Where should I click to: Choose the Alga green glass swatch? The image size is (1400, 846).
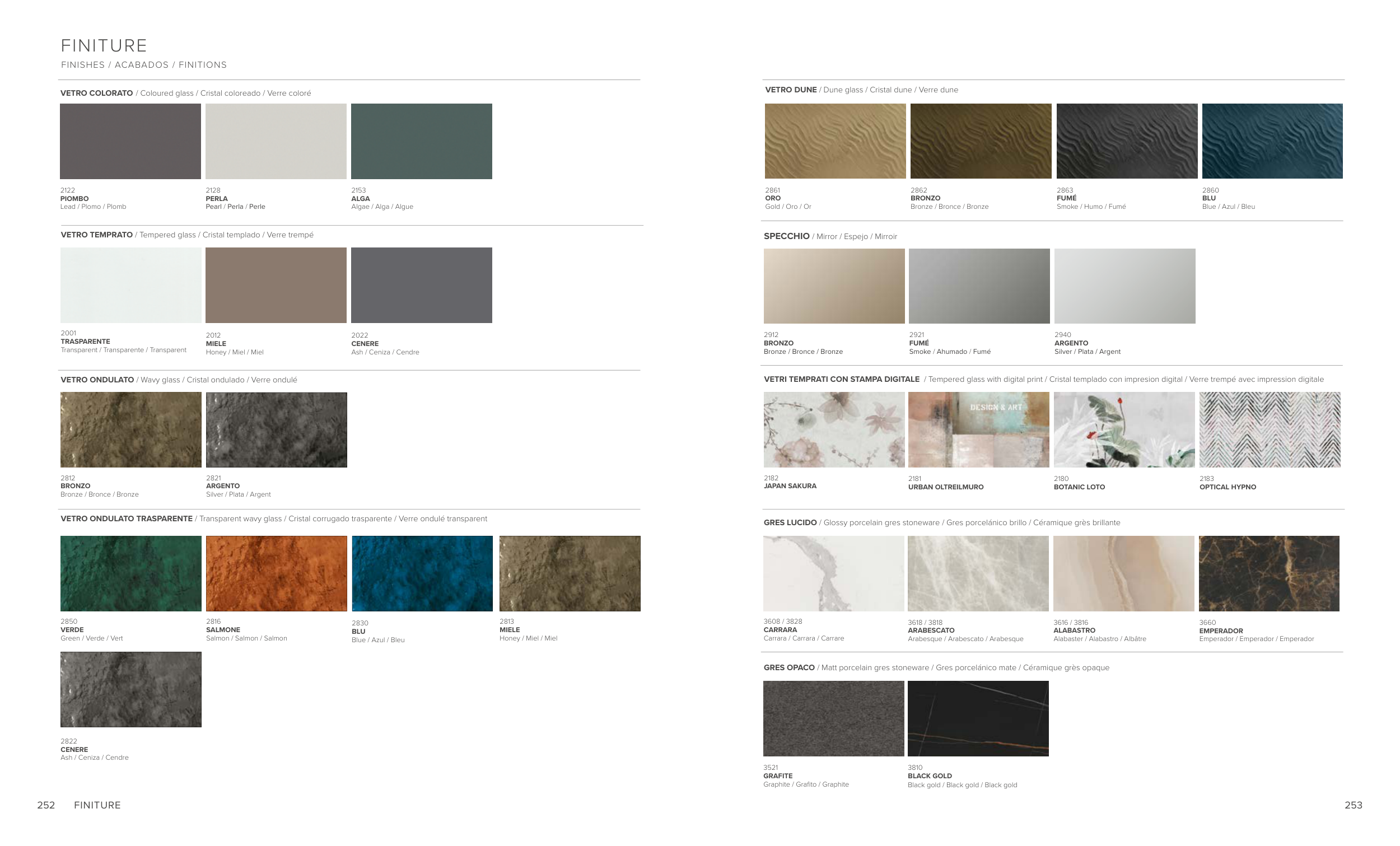(421, 141)
